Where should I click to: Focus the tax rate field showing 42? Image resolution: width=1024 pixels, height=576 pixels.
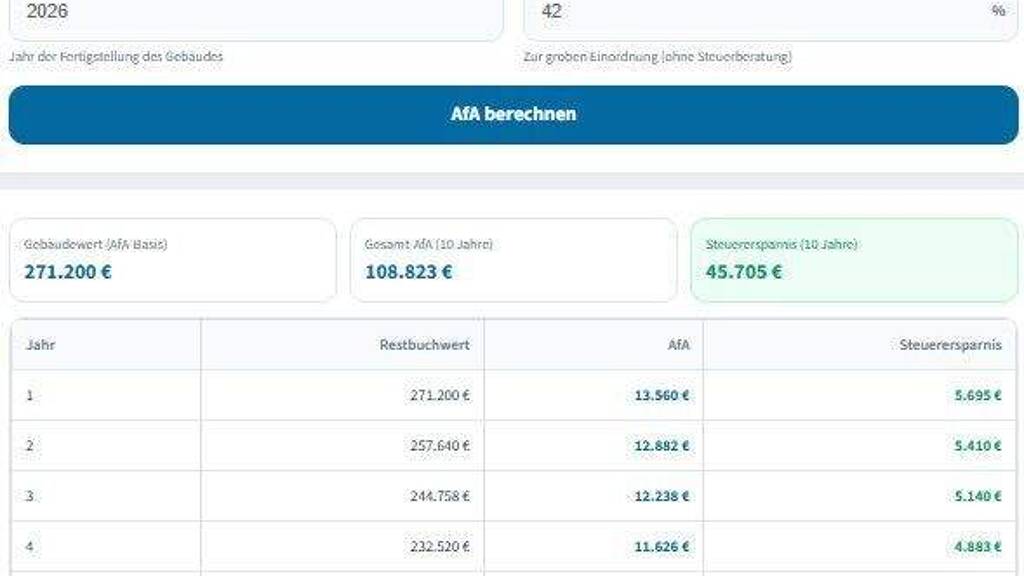pos(750,14)
